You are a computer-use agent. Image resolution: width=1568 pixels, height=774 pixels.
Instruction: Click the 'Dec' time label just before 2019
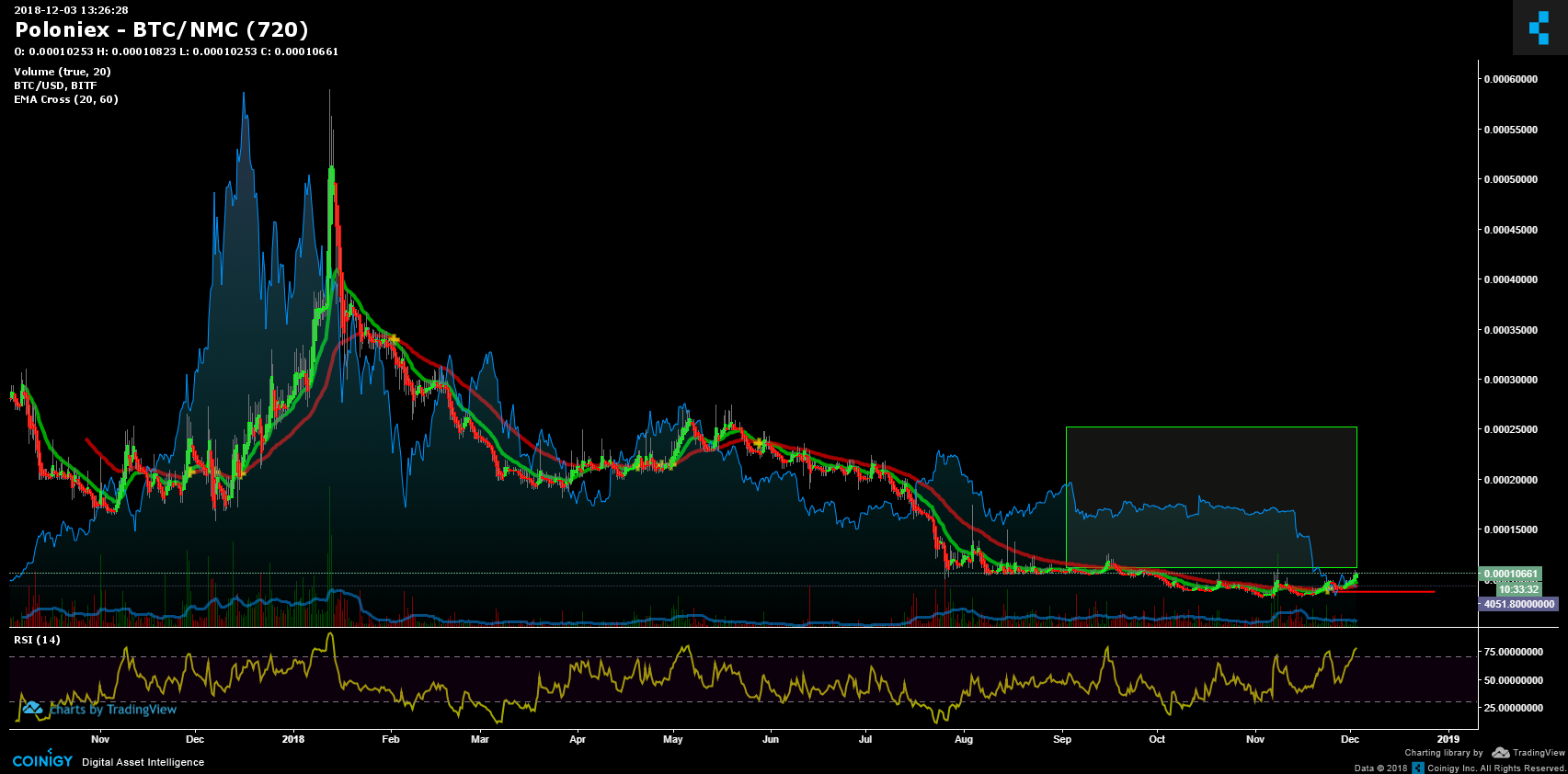tap(1350, 739)
